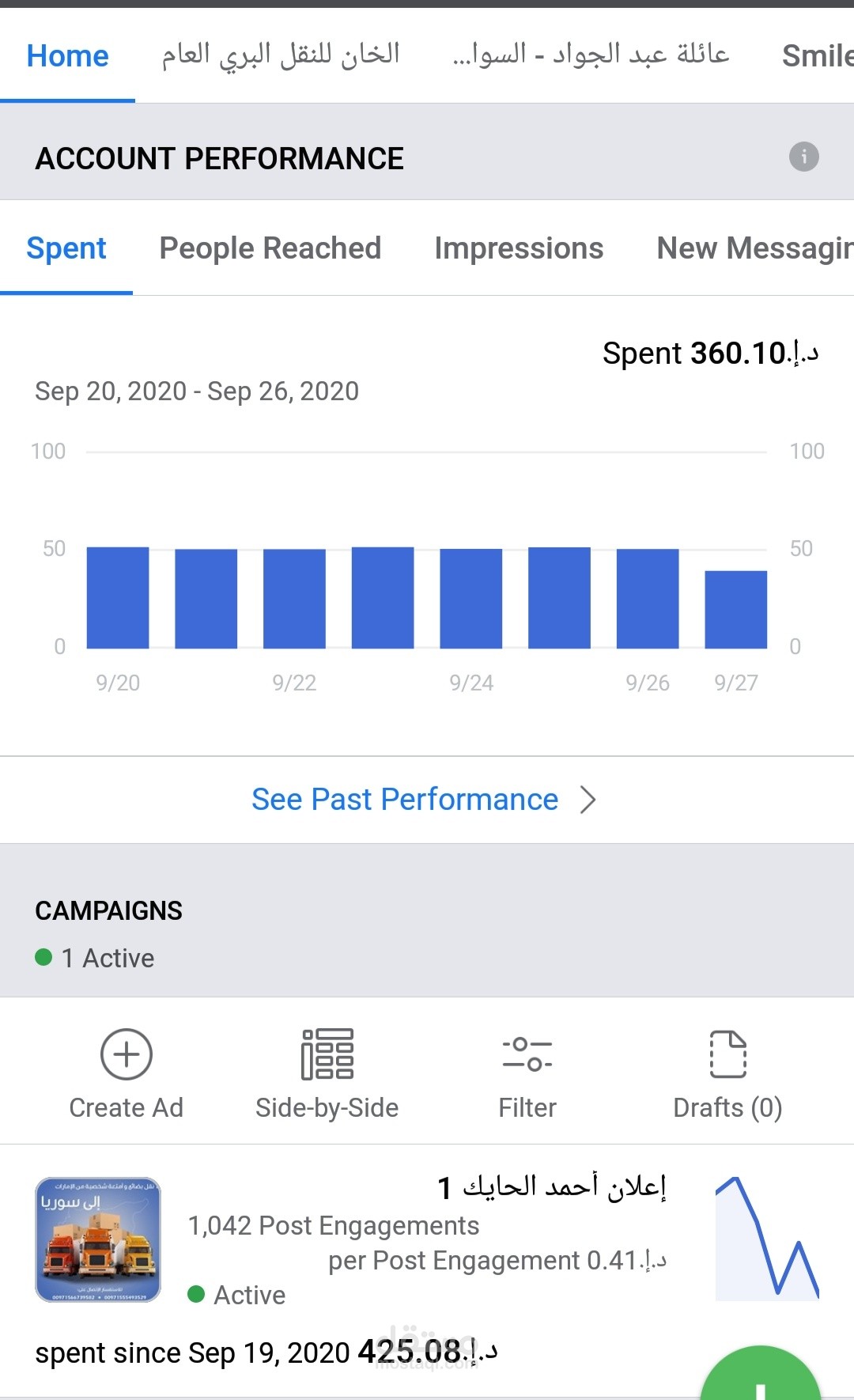Tap the Create Ad plus icon
Viewport: 854px width, 1400px height.
pos(127,1054)
